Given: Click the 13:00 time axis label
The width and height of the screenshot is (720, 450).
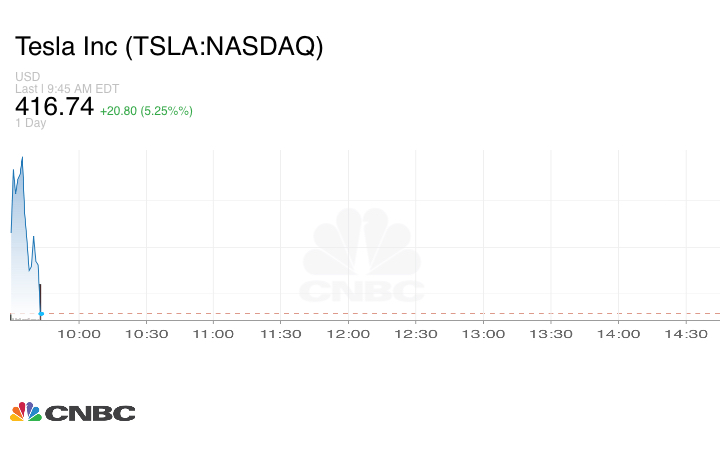Looking at the screenshot, I should tap(484, 334).
